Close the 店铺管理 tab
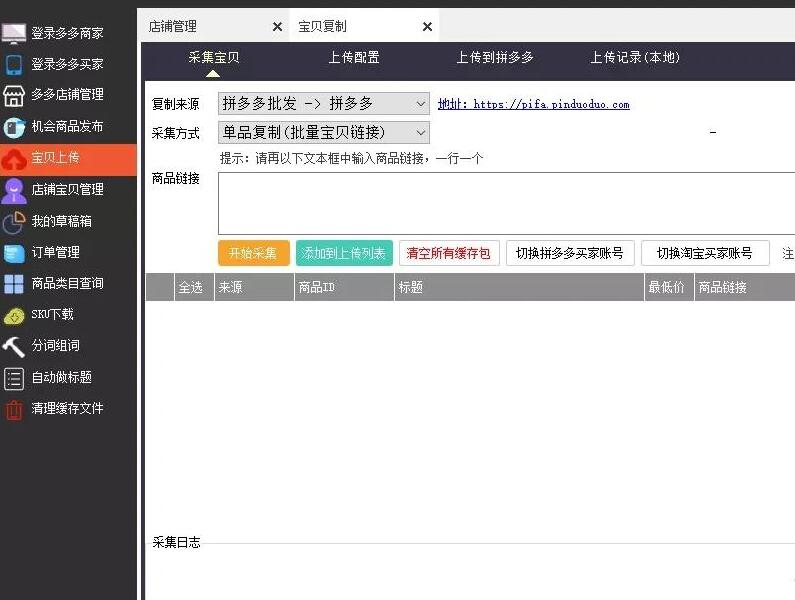The image size is (795, 600). coord(277,26)
